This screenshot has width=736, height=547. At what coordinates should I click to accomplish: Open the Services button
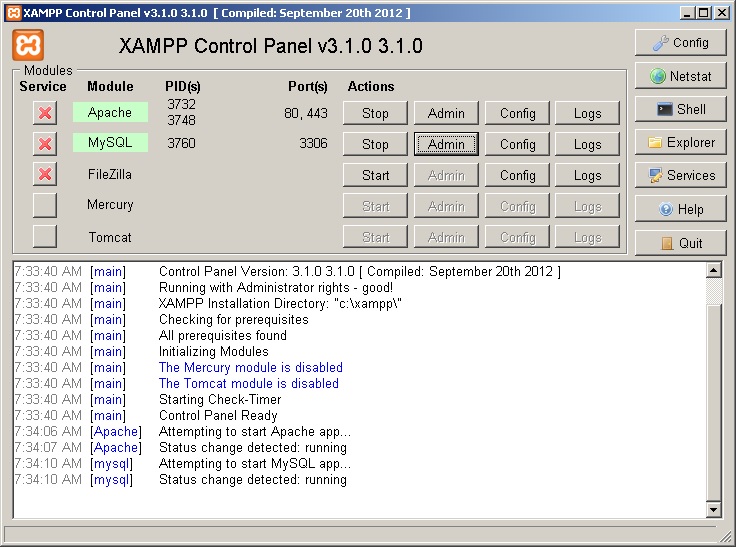tap(680, 175)
